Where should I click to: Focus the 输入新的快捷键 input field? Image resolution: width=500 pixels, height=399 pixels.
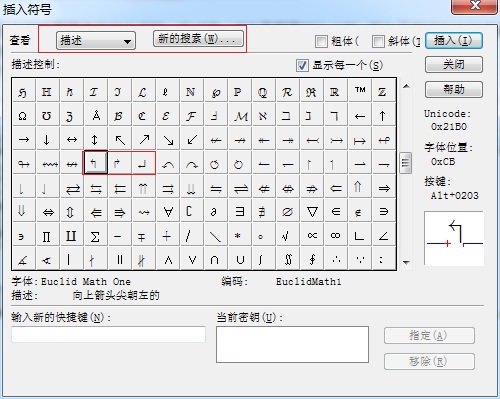[x=108, y=334]
